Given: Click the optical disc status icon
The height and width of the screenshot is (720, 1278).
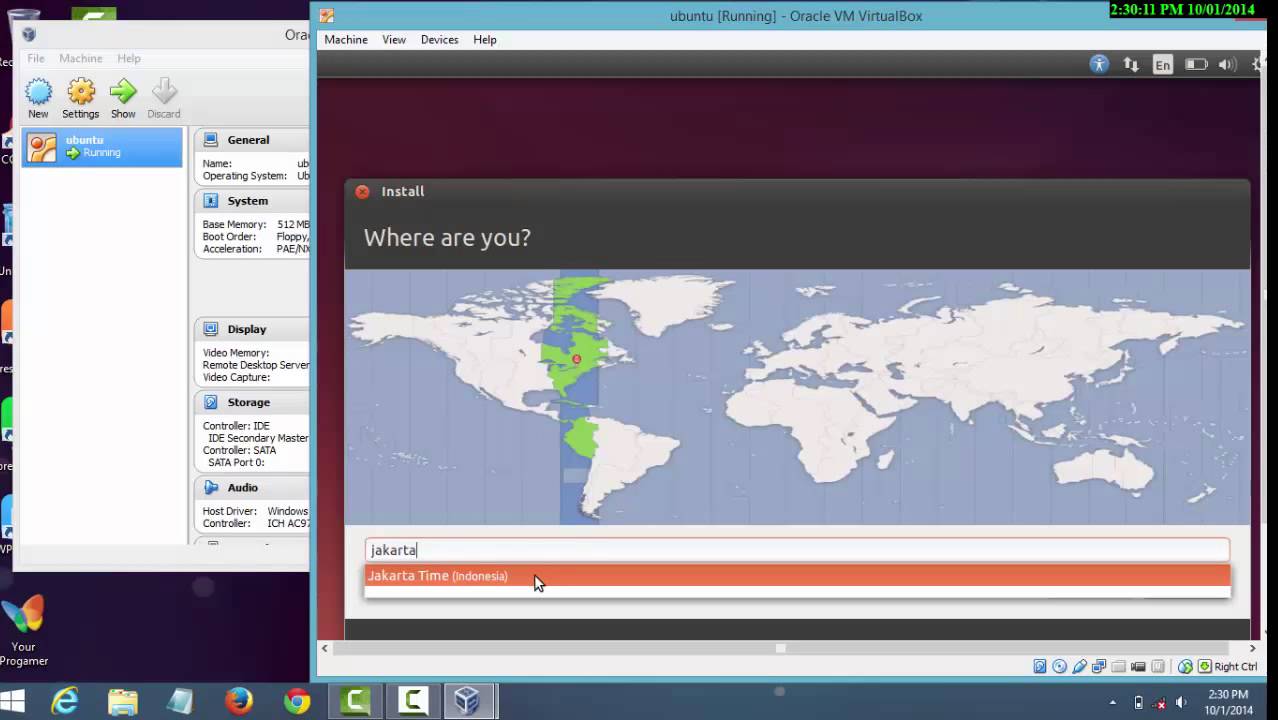Looking at the screenshot, I should tap(1060, 667).
